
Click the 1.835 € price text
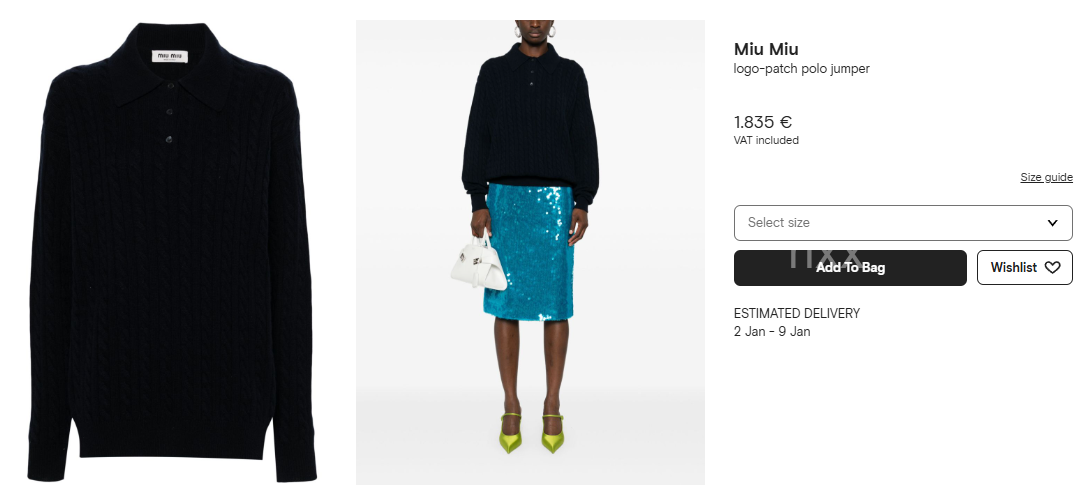(762, 122)
